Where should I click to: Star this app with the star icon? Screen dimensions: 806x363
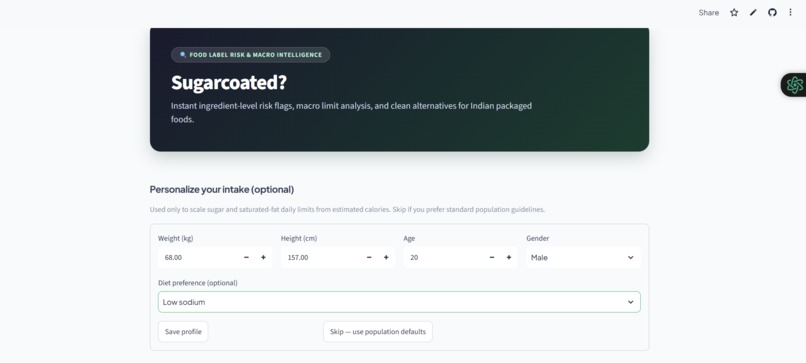734,12
